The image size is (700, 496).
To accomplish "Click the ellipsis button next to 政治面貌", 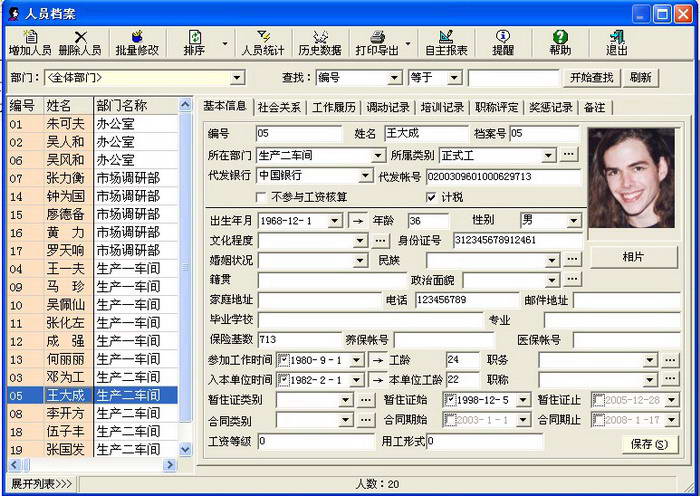I will pos(572,279).
